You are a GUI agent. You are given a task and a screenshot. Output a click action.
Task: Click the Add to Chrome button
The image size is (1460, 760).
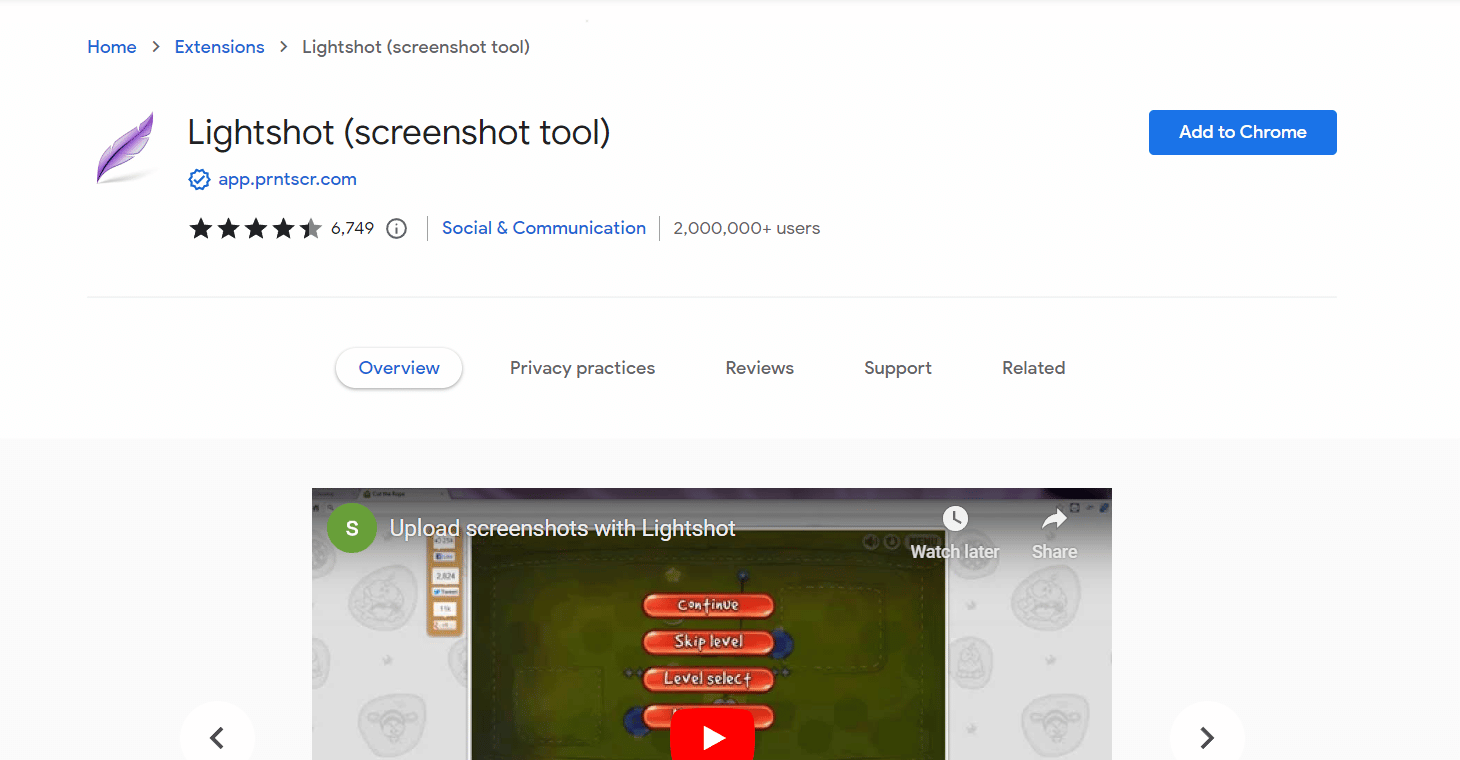[x=1243, y=132]
